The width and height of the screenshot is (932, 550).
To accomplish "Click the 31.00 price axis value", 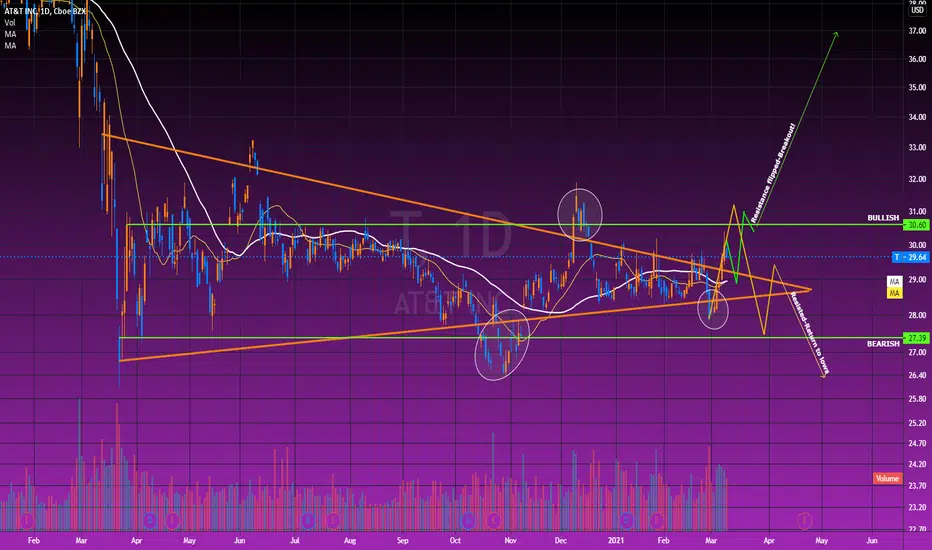I will (x=917, y=211).
